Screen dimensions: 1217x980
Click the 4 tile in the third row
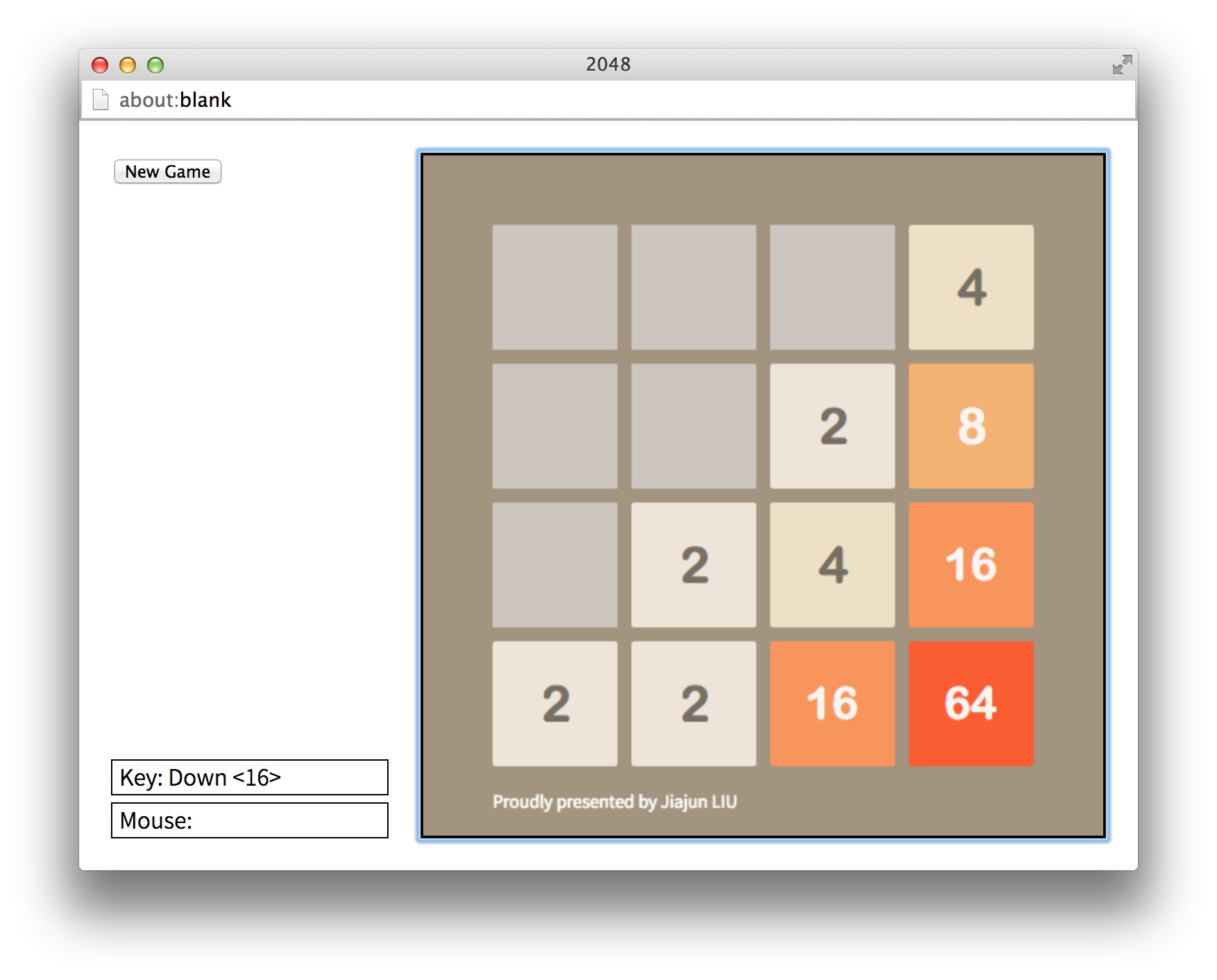click(x=832, y=564)
